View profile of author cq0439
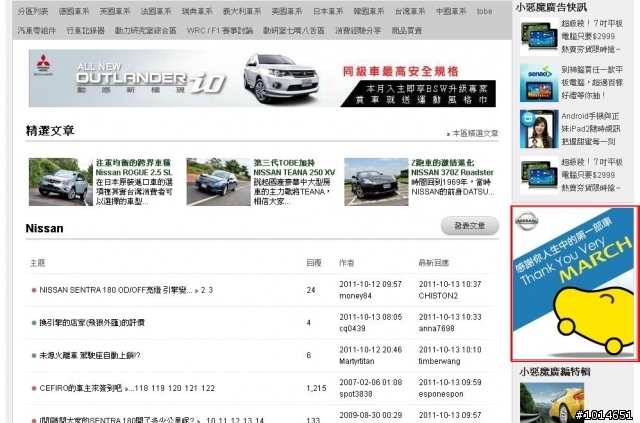Image resolution: width=640 pixels, height=423 pixels. (352, 328)
